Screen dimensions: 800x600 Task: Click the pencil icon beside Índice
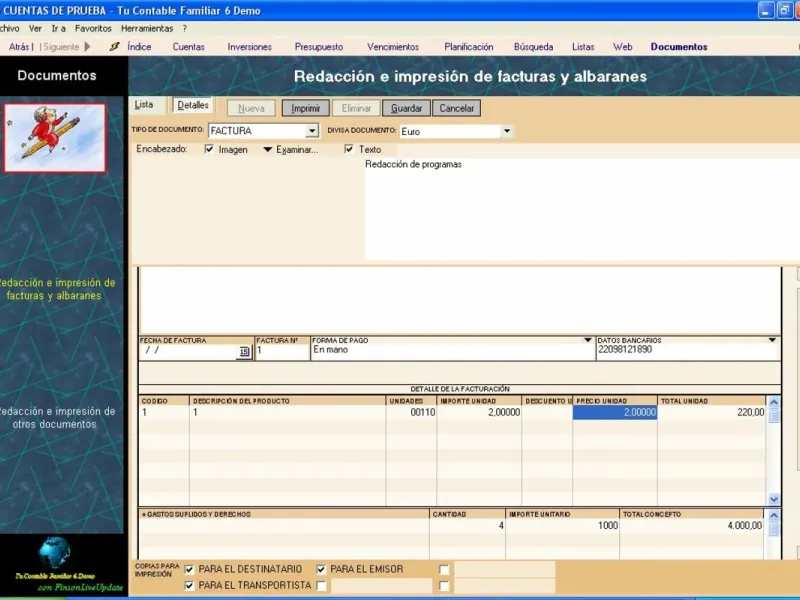point(114,46)
